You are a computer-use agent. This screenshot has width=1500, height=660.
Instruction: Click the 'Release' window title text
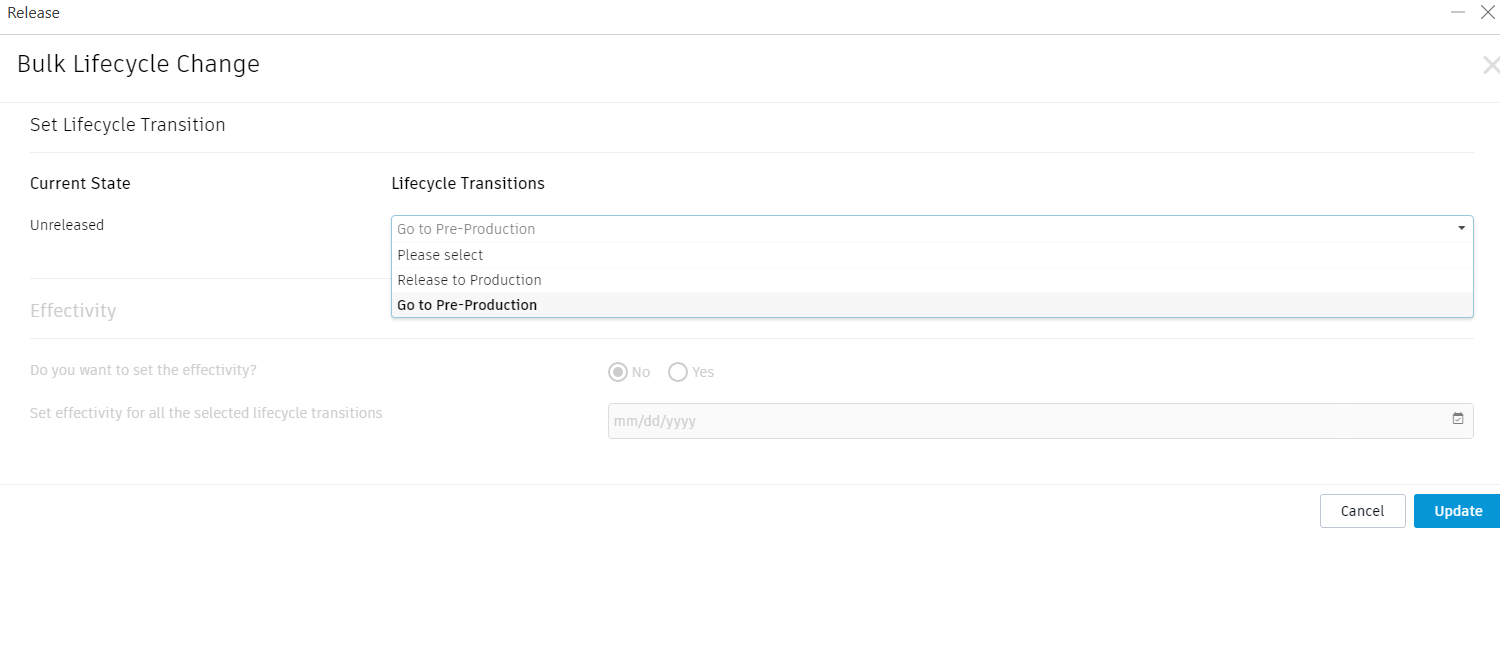pyautogui.click(x=33, y=13)
